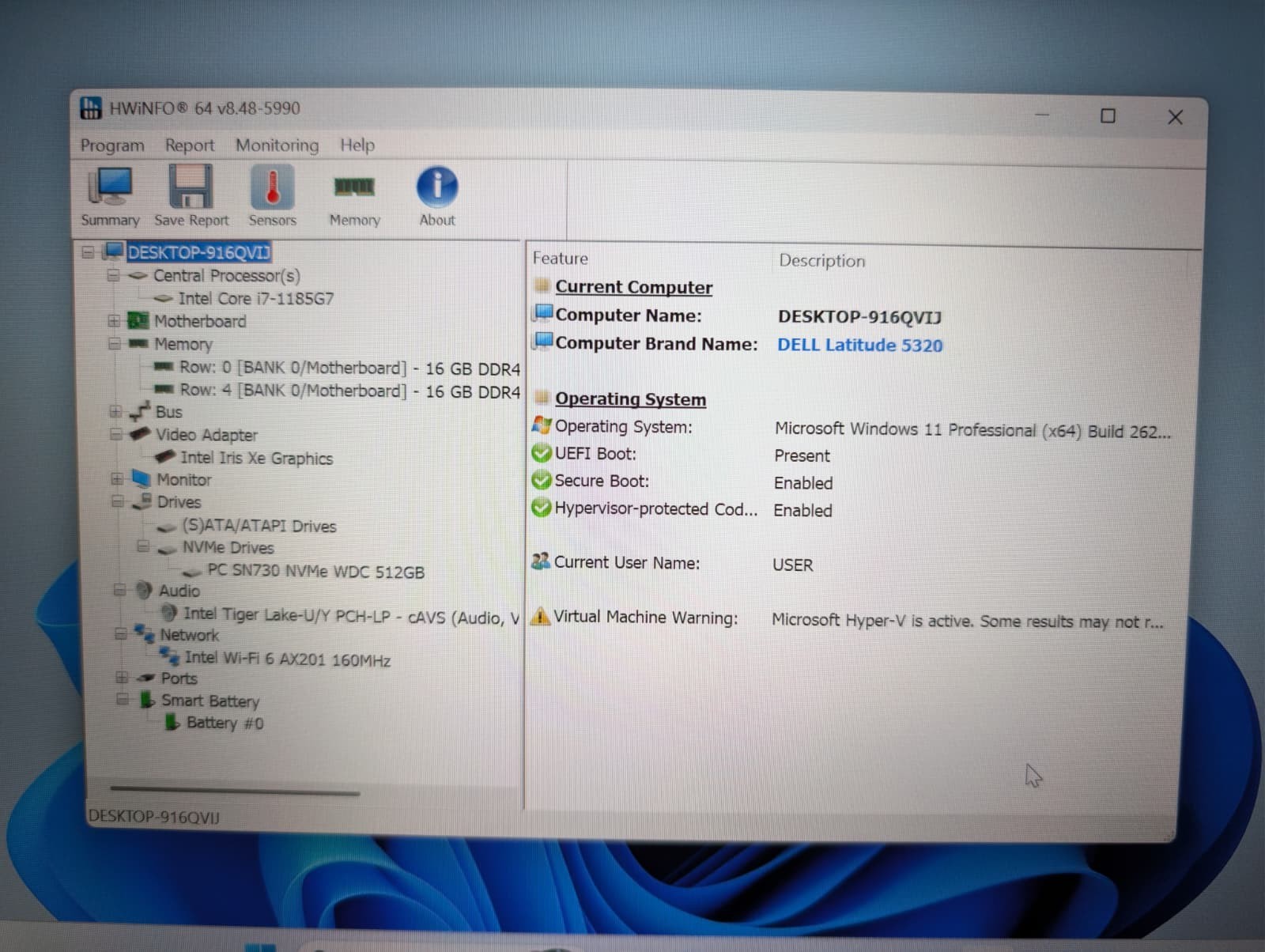Select Intel Core i7-1185G7 in tree
This screenshot has height=952, width=1265.
[255, 299]
